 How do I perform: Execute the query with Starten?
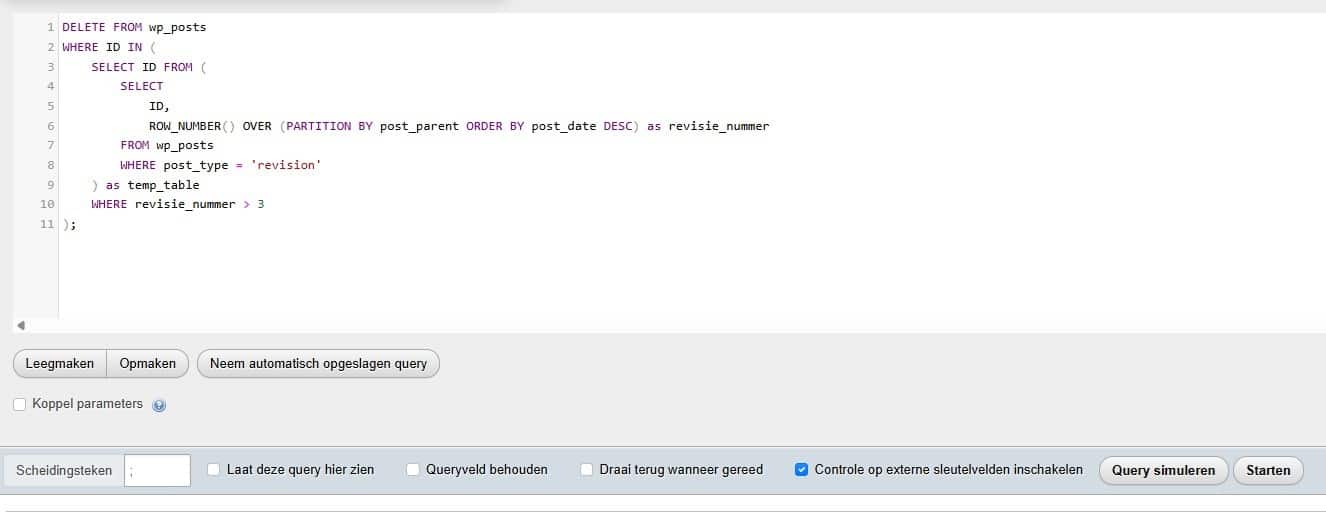[1268, 470]
